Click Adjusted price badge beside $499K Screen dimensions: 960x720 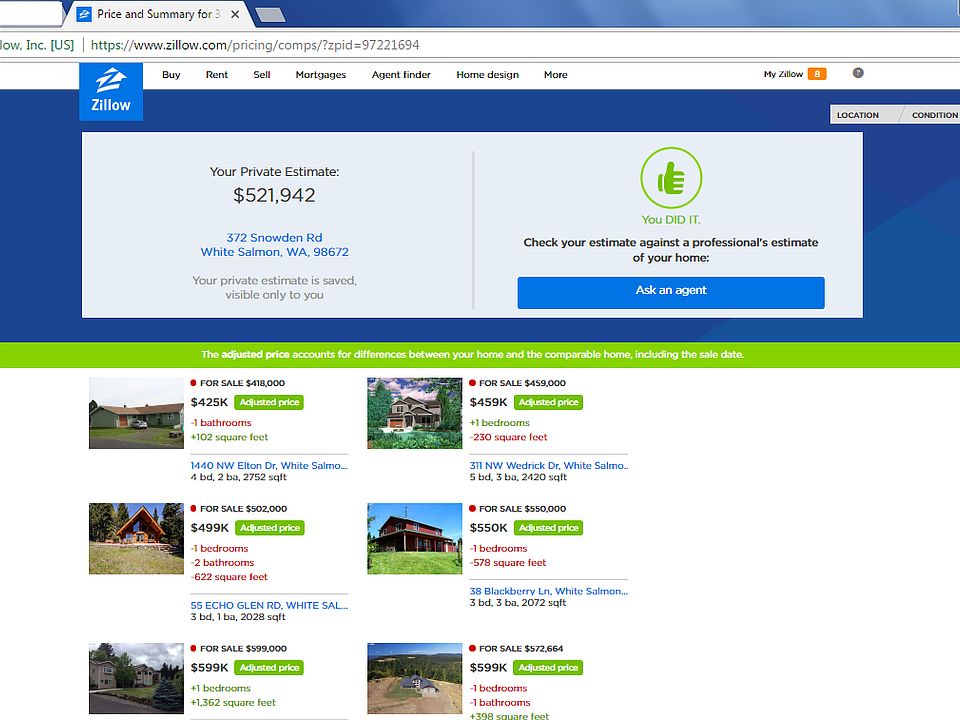(x=270, y=528)
